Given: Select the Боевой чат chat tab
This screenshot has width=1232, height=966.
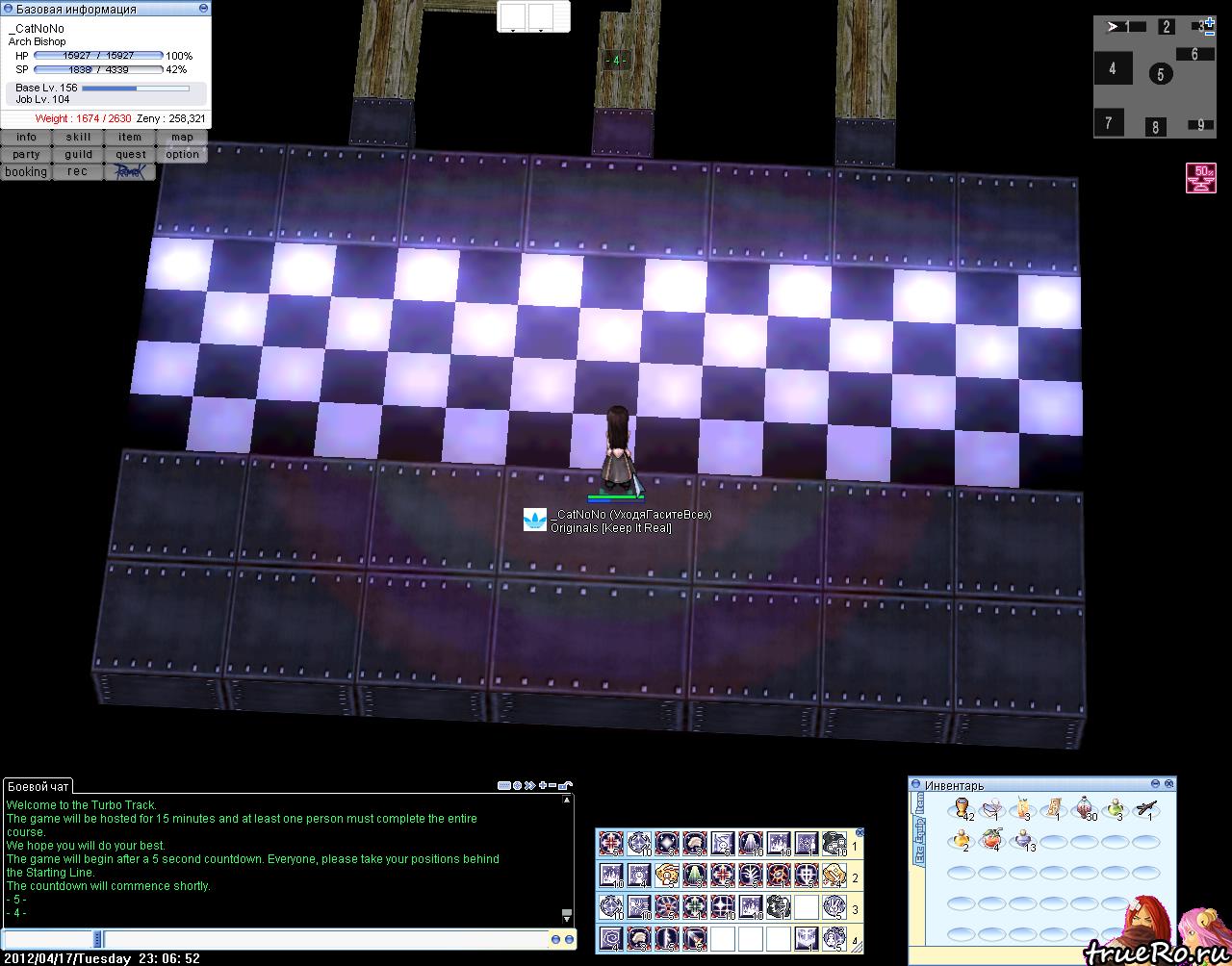Looking at the screenshot, I should pos(38,786).
